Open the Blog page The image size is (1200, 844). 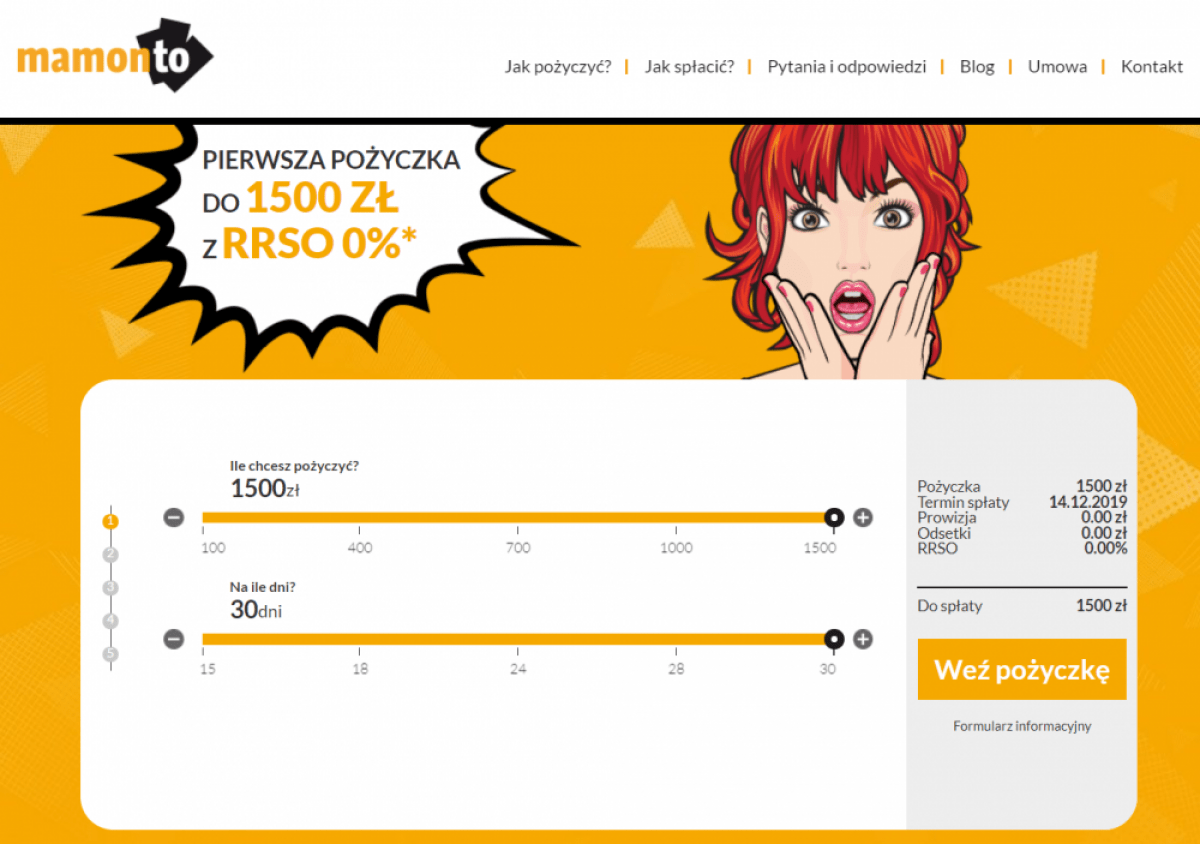977,67
